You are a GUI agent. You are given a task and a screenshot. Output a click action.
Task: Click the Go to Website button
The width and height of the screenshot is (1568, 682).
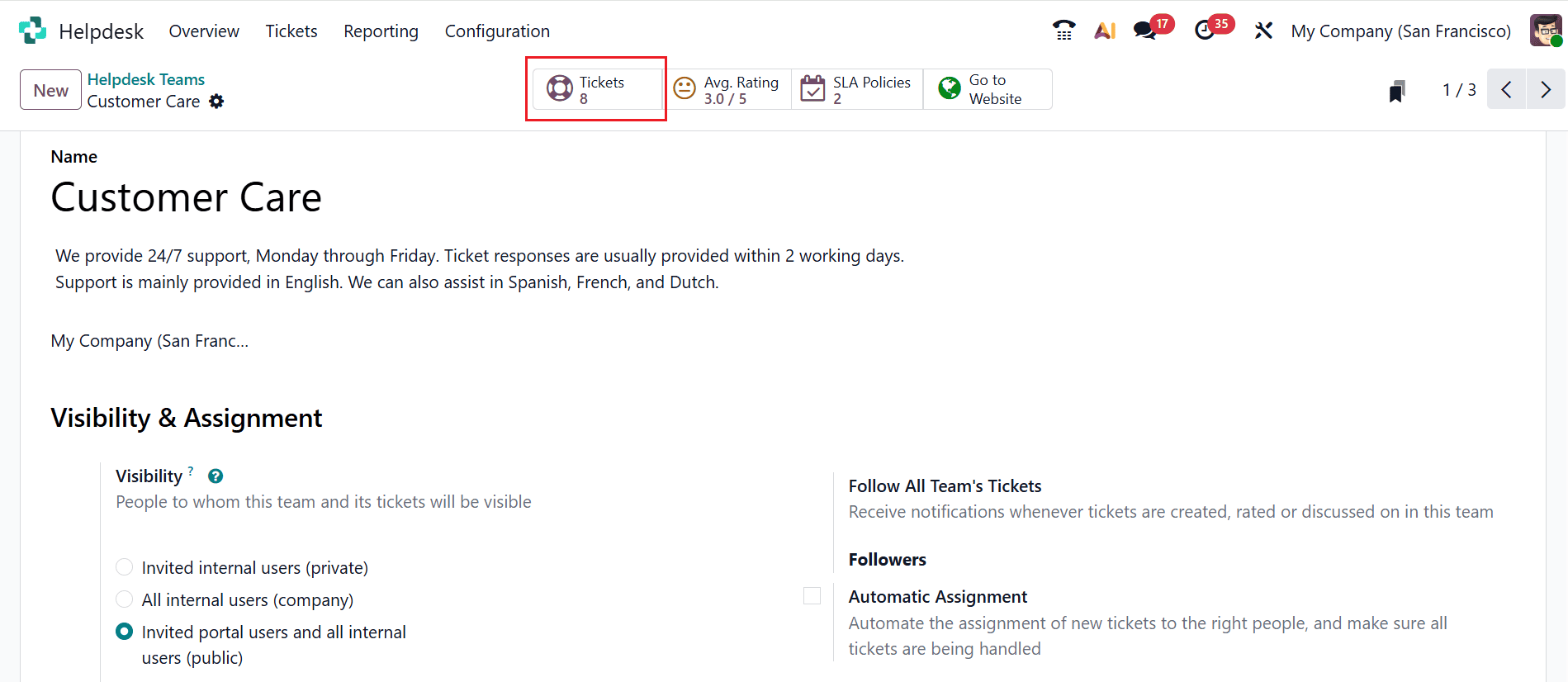click(988, 89)
